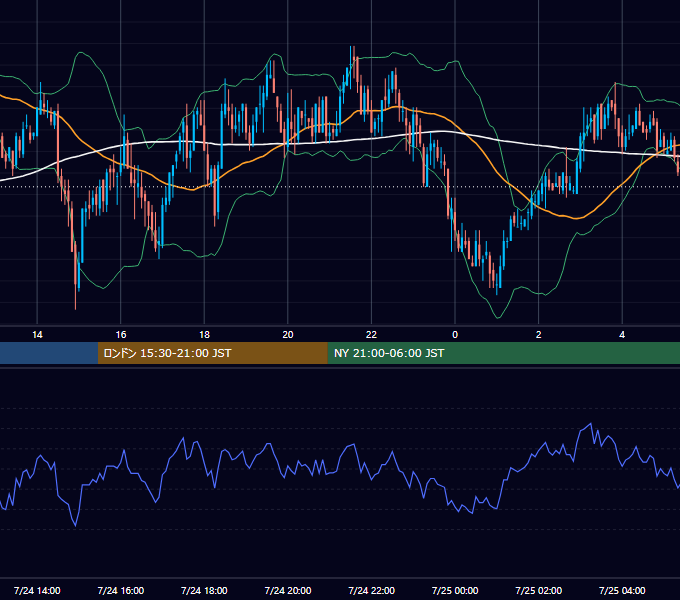680x600 pixels.
Task: Click the 18 hour label on the upper chart axis
Action: coord(204,335)
